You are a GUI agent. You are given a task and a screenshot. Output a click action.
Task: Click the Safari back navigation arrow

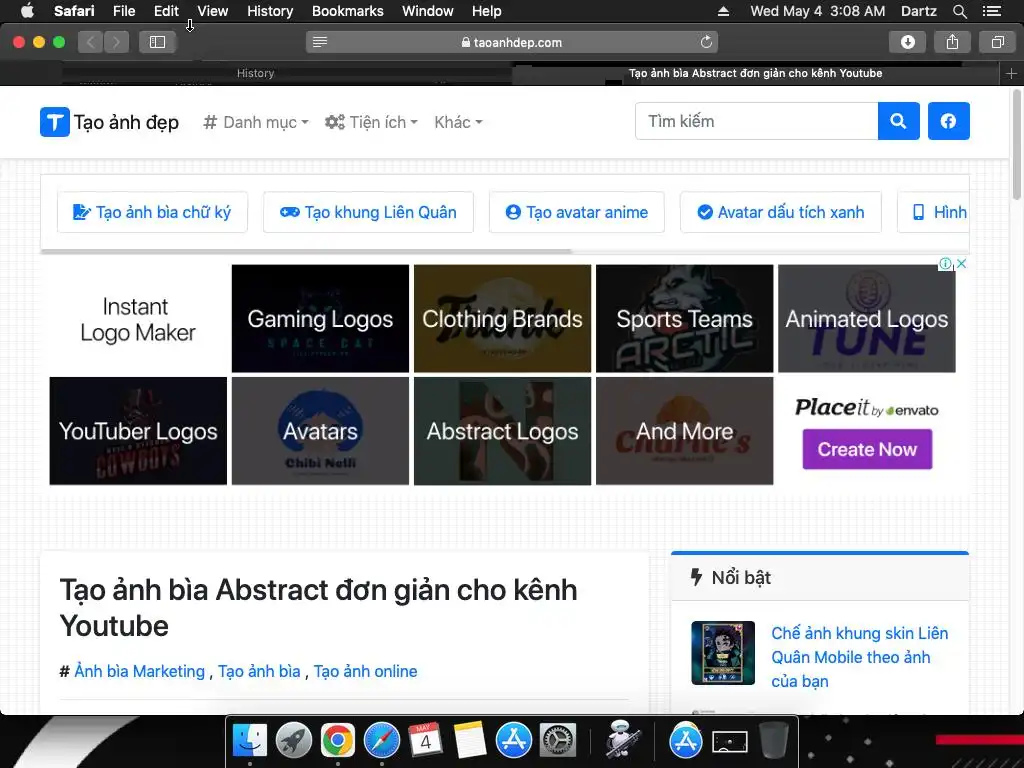coord(91,42)
